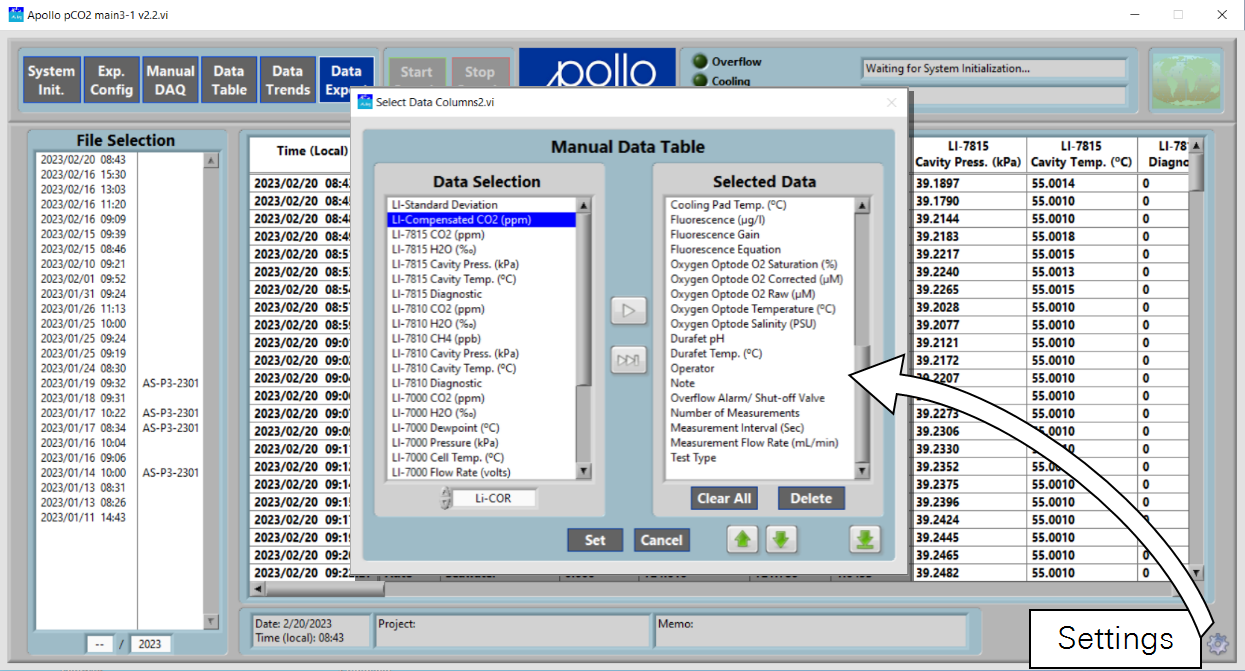Click the Memo text field

pyautogui.click(x=811, y=630)
